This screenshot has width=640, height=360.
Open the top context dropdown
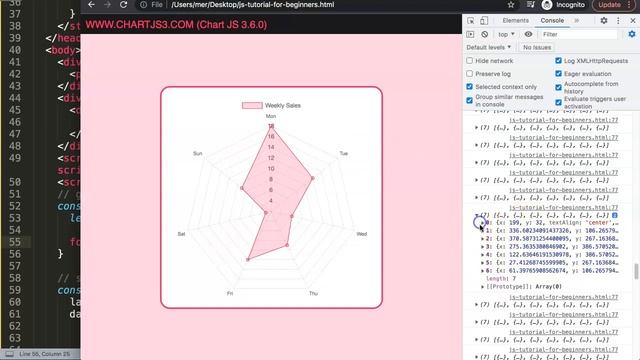[x=506, y=34]
